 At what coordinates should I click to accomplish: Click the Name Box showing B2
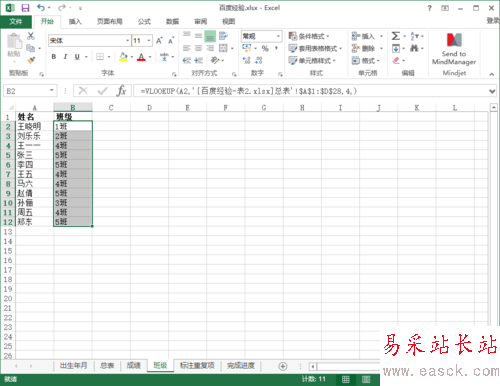point(30,91)
